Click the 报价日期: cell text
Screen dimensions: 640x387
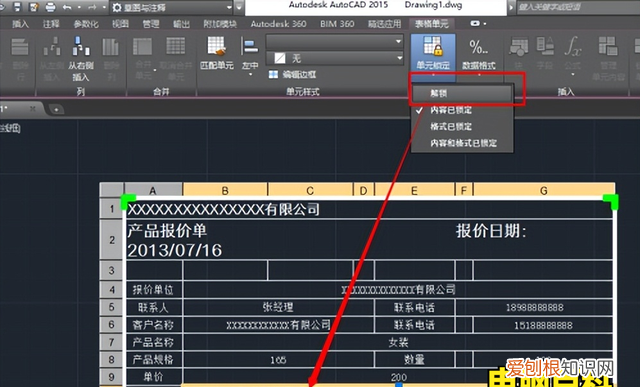[491, 231]
